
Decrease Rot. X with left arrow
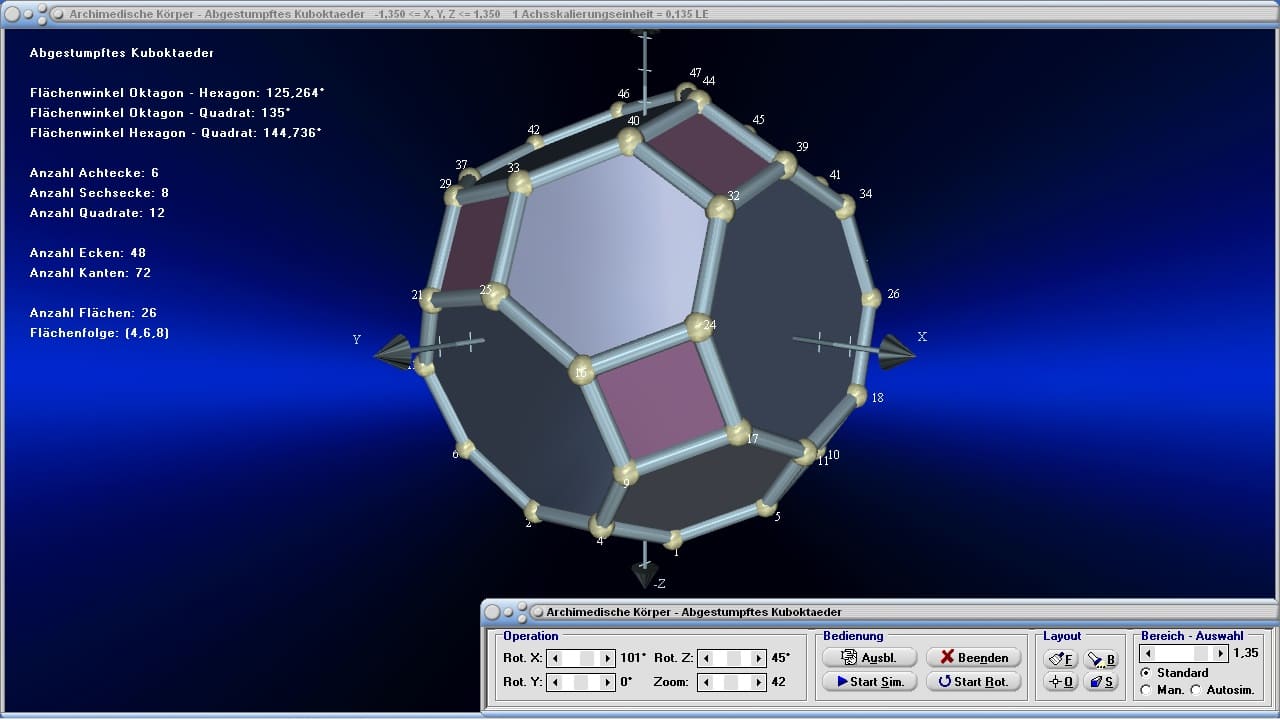(x=555, y=658)
